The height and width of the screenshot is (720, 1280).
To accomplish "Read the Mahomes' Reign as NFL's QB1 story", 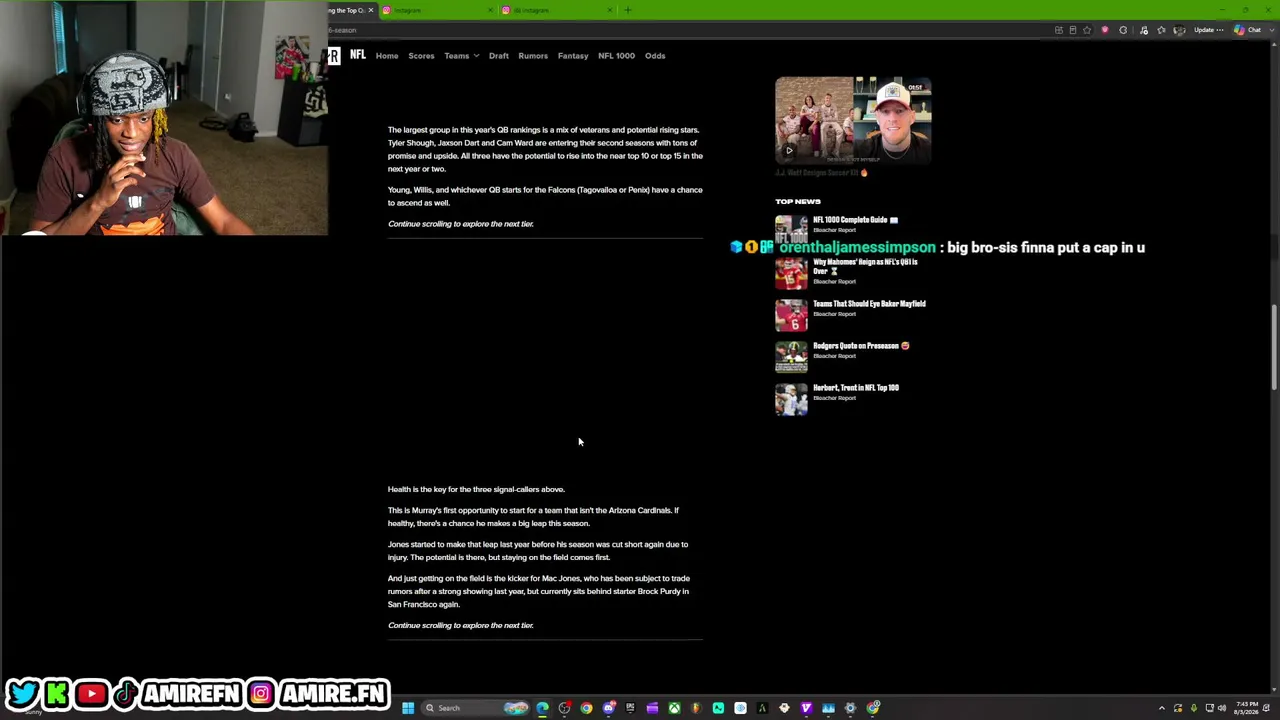I will (x=865, y=266).
